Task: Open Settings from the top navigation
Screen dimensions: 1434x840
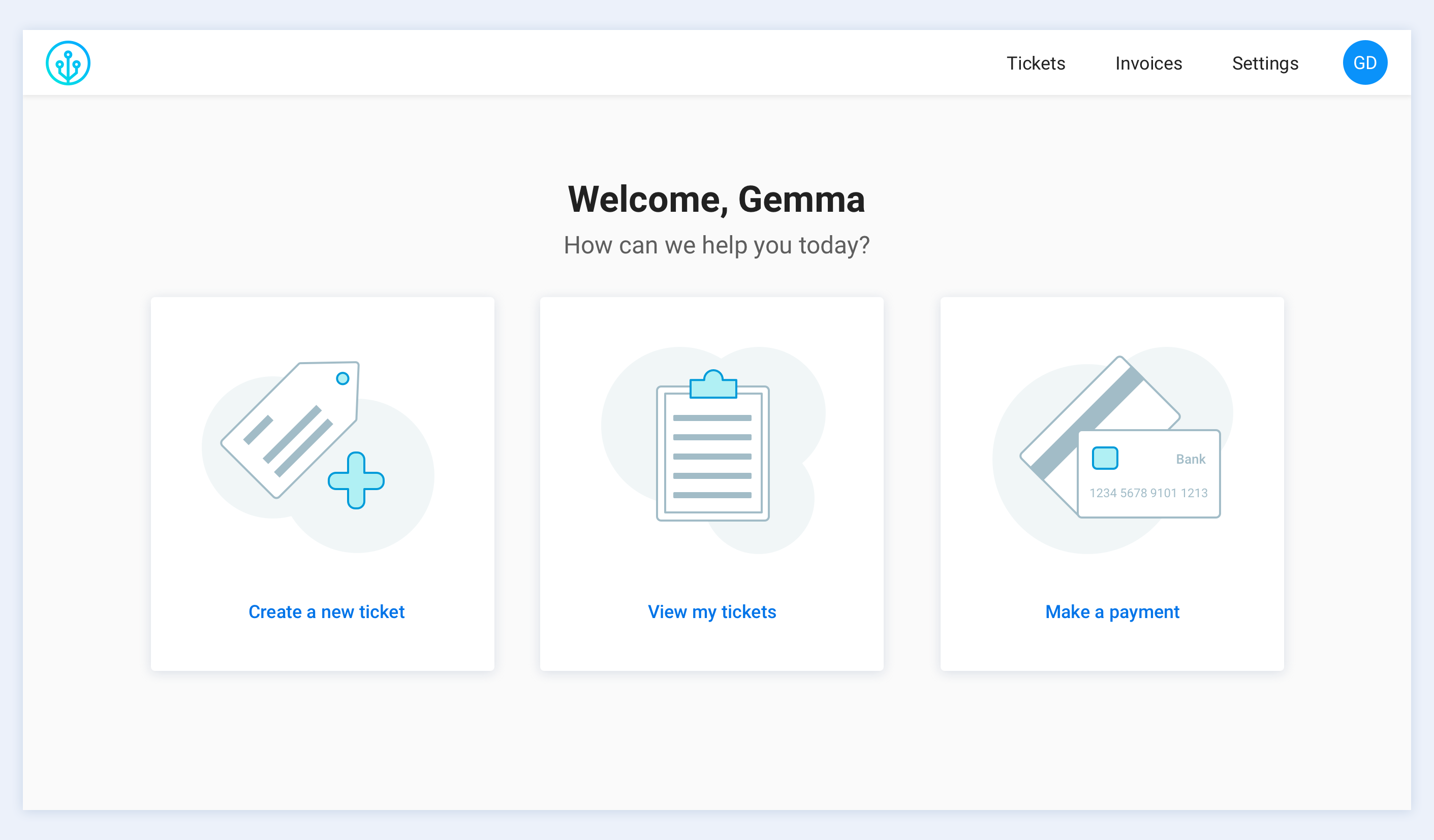Action: [x=1265, y=63]
